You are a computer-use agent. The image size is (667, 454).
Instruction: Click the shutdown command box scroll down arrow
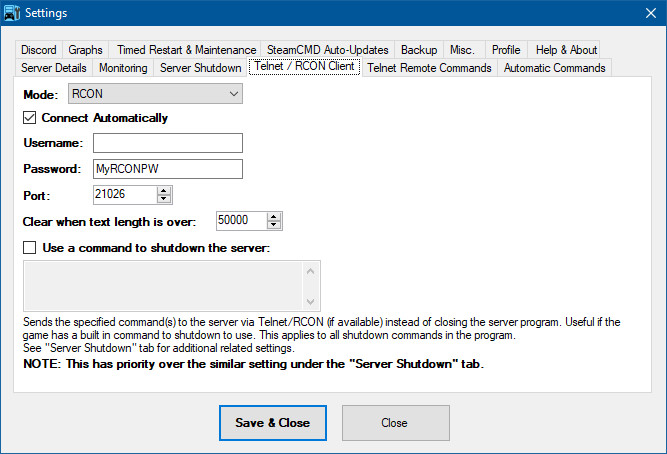point(311,302)
